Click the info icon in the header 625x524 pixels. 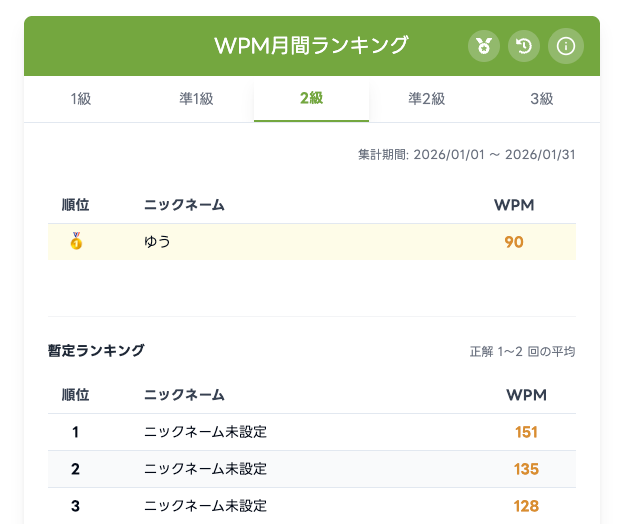(x=566, y=45)
